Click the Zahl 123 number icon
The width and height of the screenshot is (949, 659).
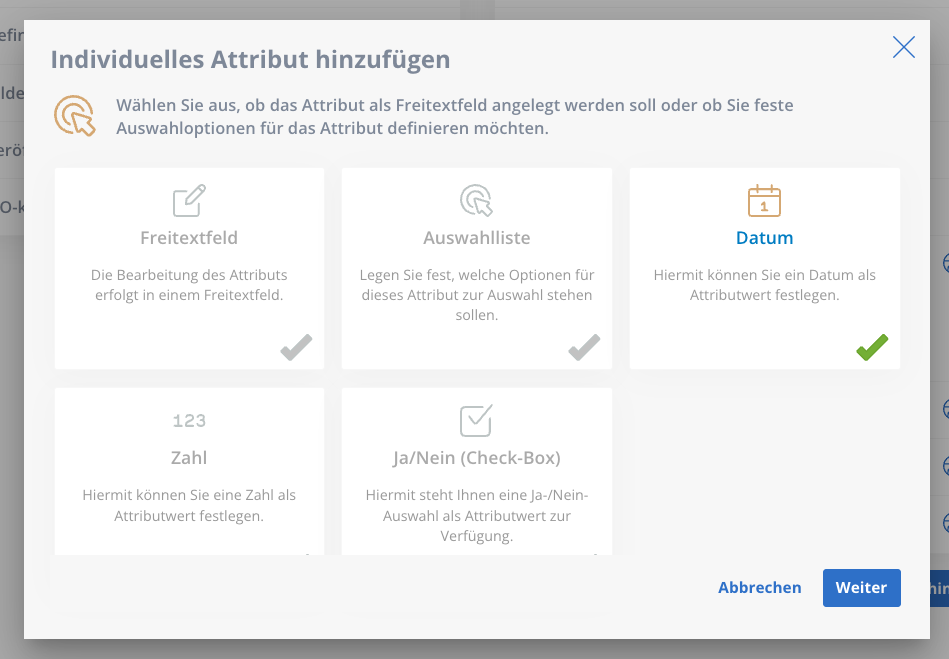189,421
